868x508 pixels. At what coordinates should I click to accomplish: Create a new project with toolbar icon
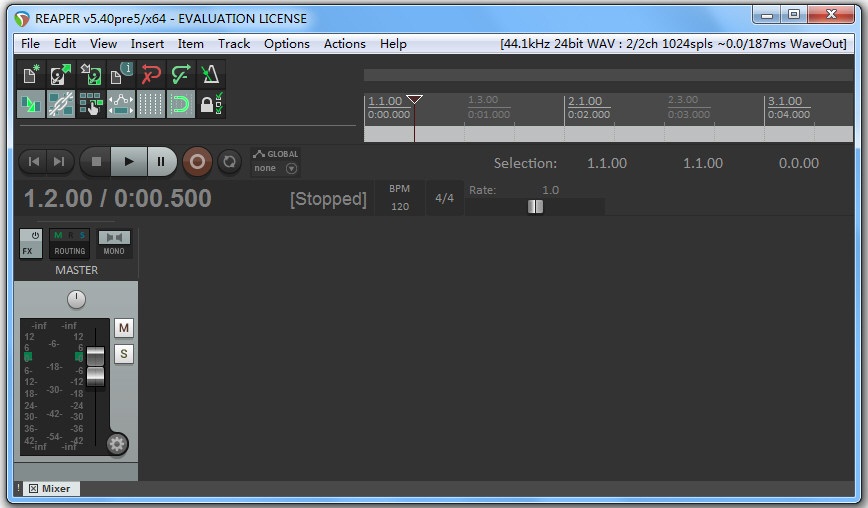point(31,74)
